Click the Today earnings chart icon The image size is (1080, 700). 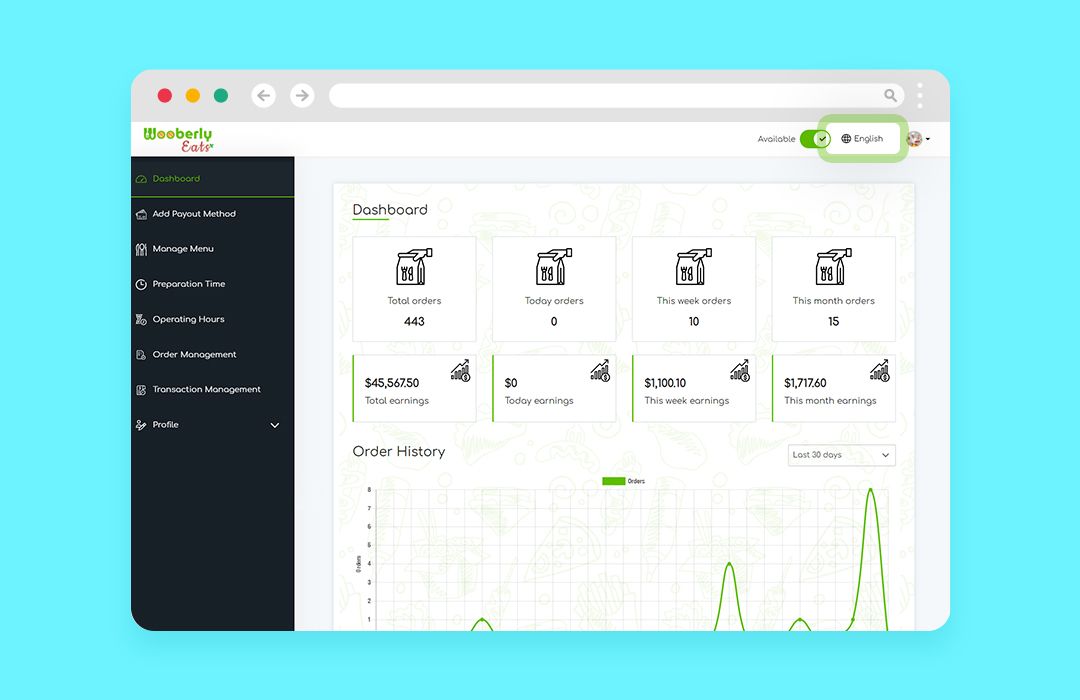tap(600, 371)
